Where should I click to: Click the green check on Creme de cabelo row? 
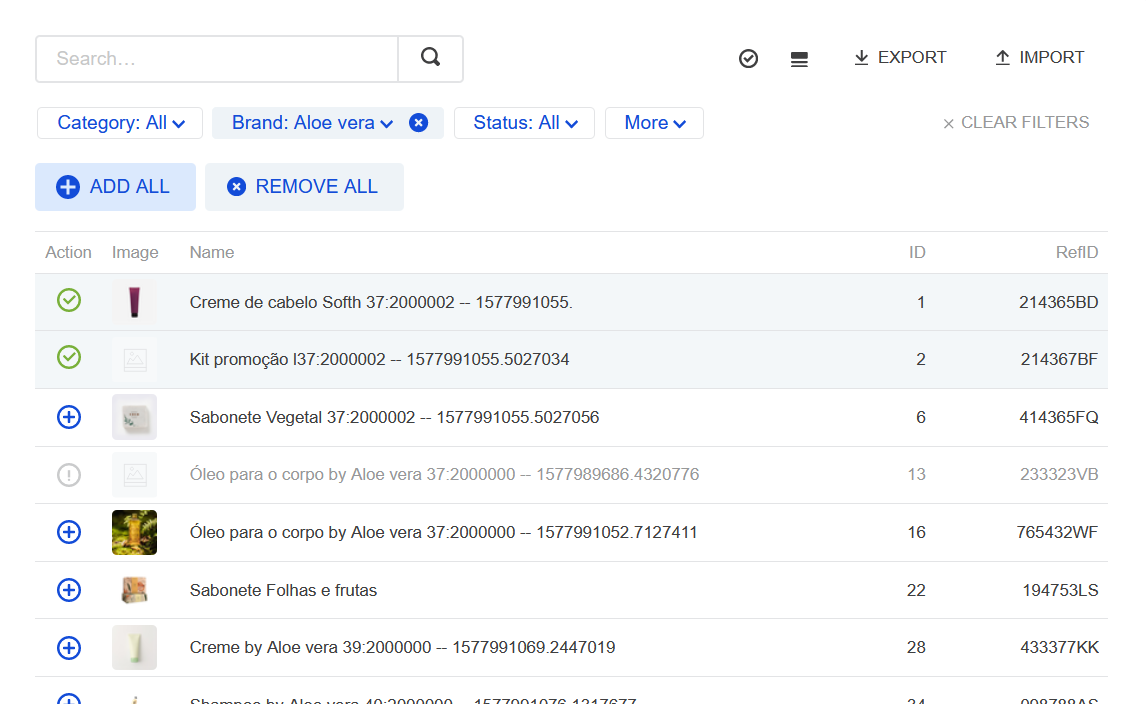[x=68, y=300]
